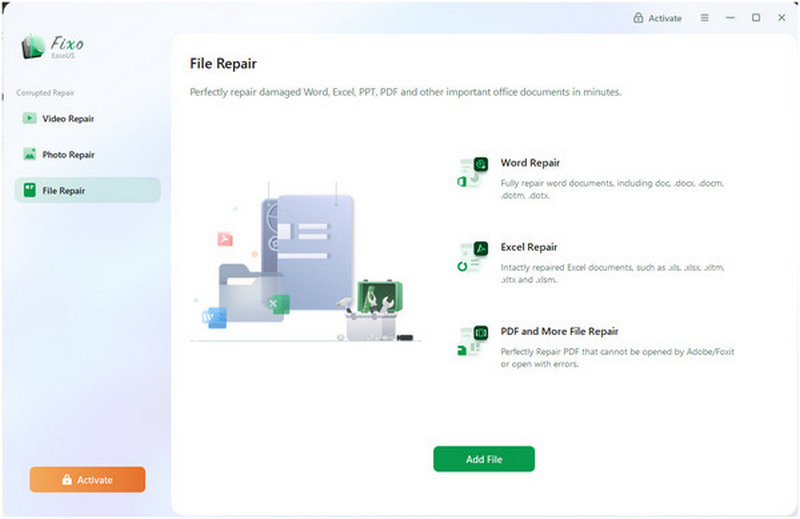This screenshot has width=800, height=519.
Task: Click the file repair illustration
Action: [x=305, y=261]
